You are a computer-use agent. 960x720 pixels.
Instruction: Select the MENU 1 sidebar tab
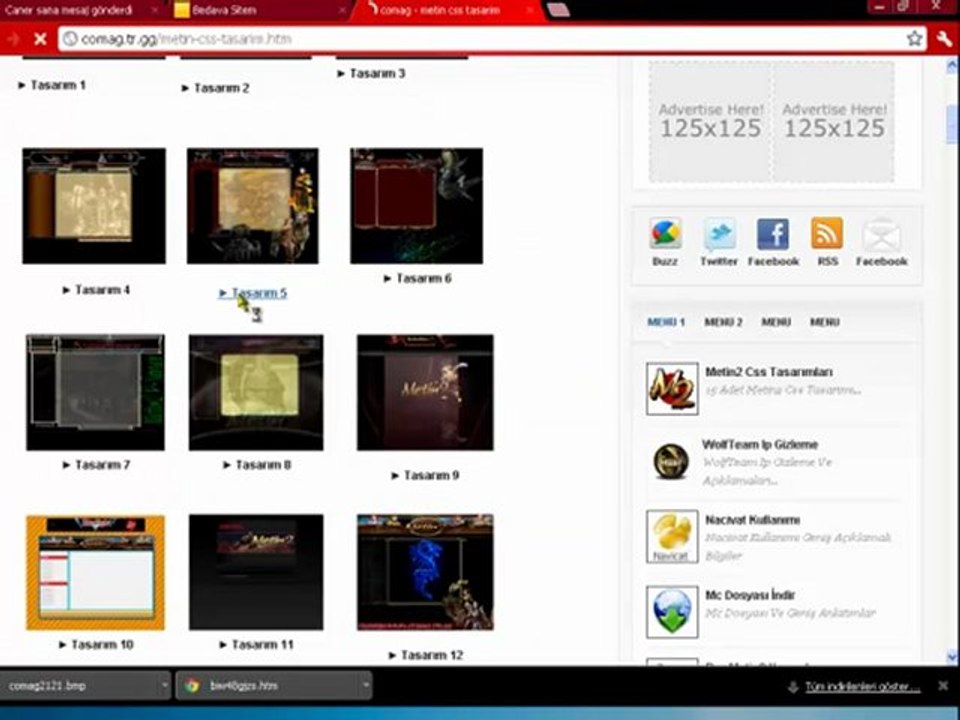[666, 322]
